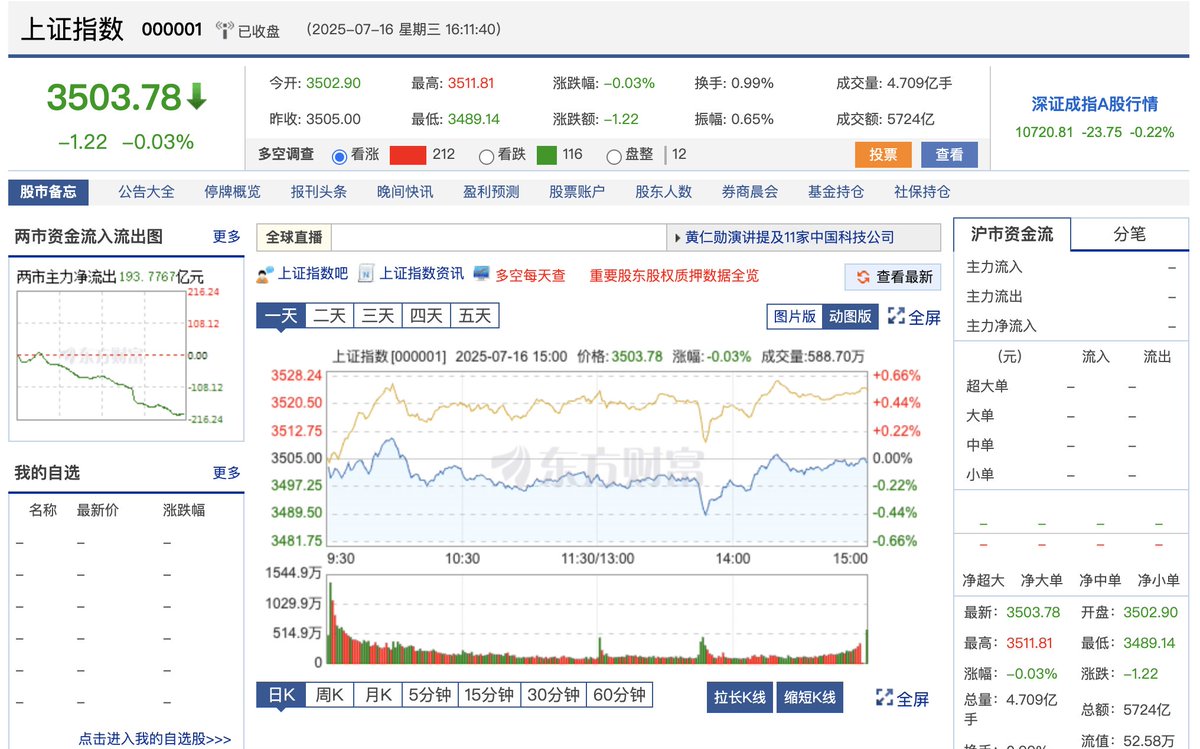Select the 二天 chart tab
The image size is (1200, 749).
(x=329, y=316)
